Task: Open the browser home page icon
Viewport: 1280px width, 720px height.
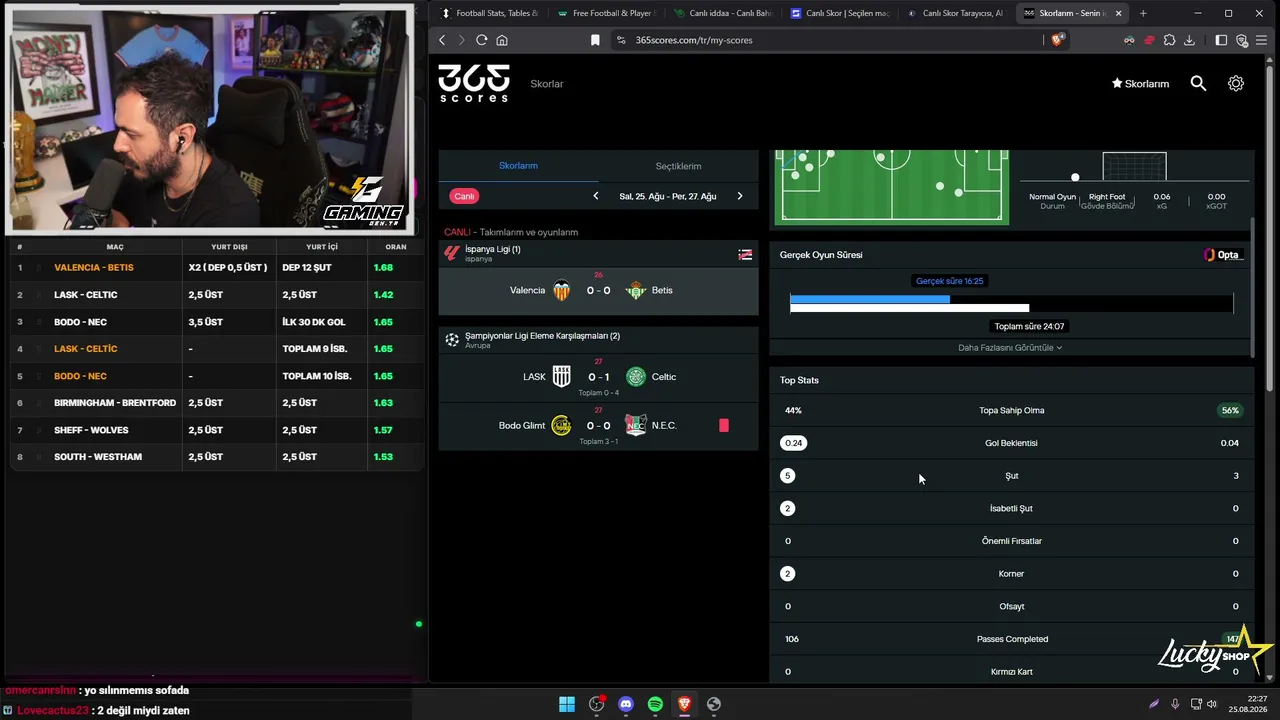Action: 502,40
